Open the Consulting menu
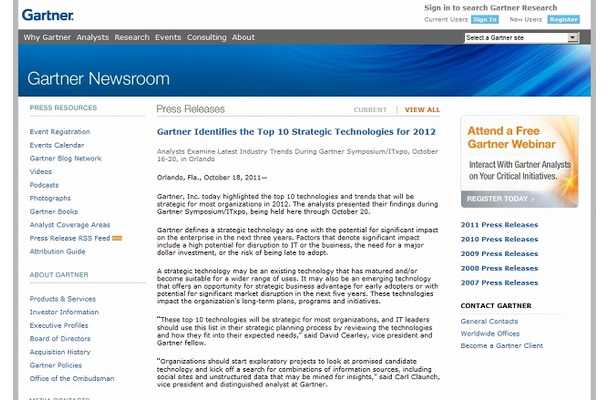 (x=207, y=37)
